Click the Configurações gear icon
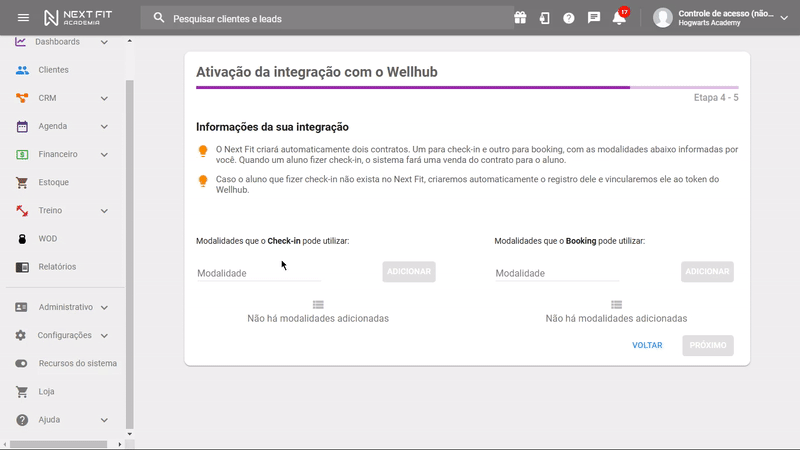This screenshot has height=450, width=800. (20, 335)
